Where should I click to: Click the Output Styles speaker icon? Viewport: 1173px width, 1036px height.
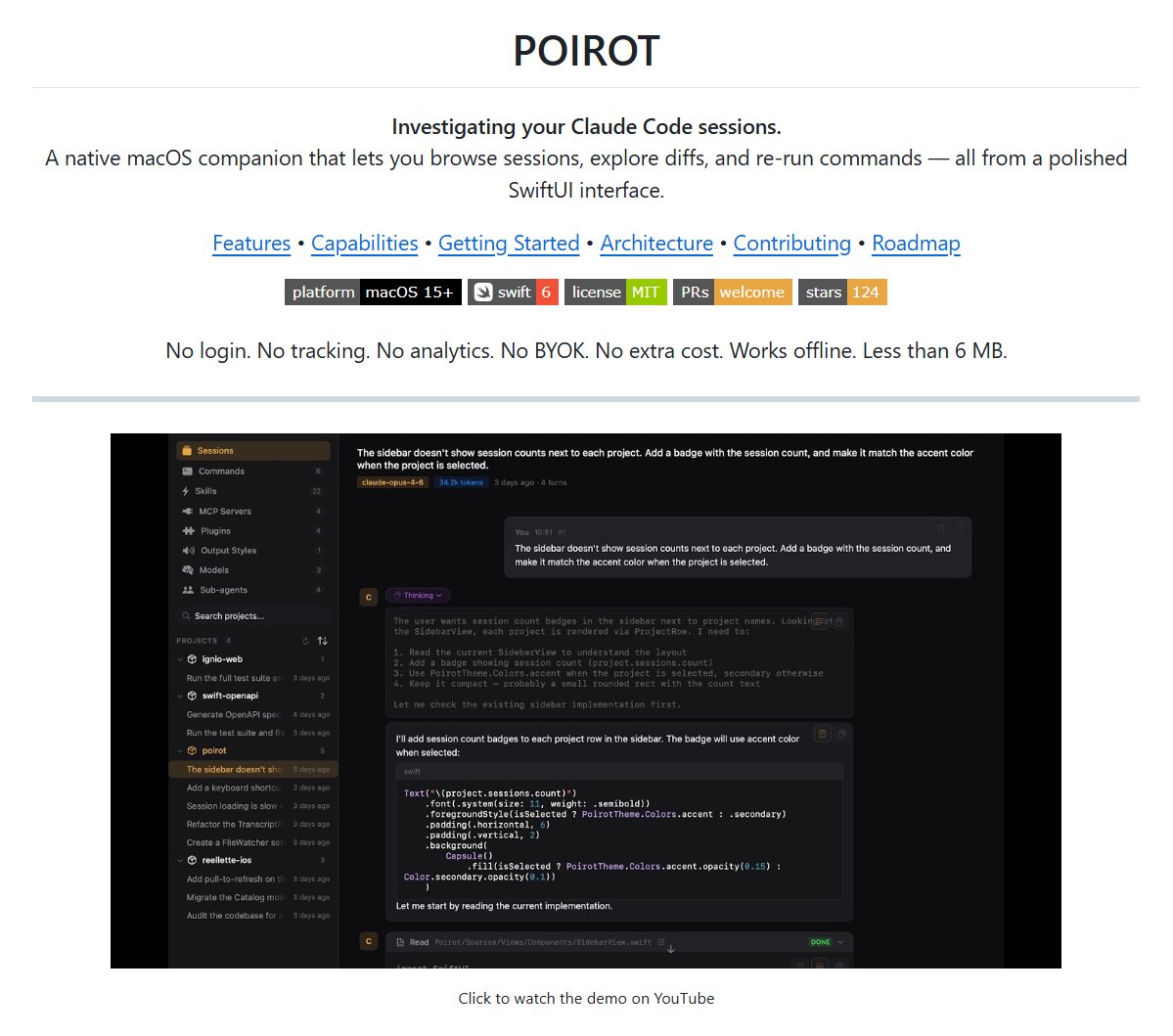[x=188, y=551]
